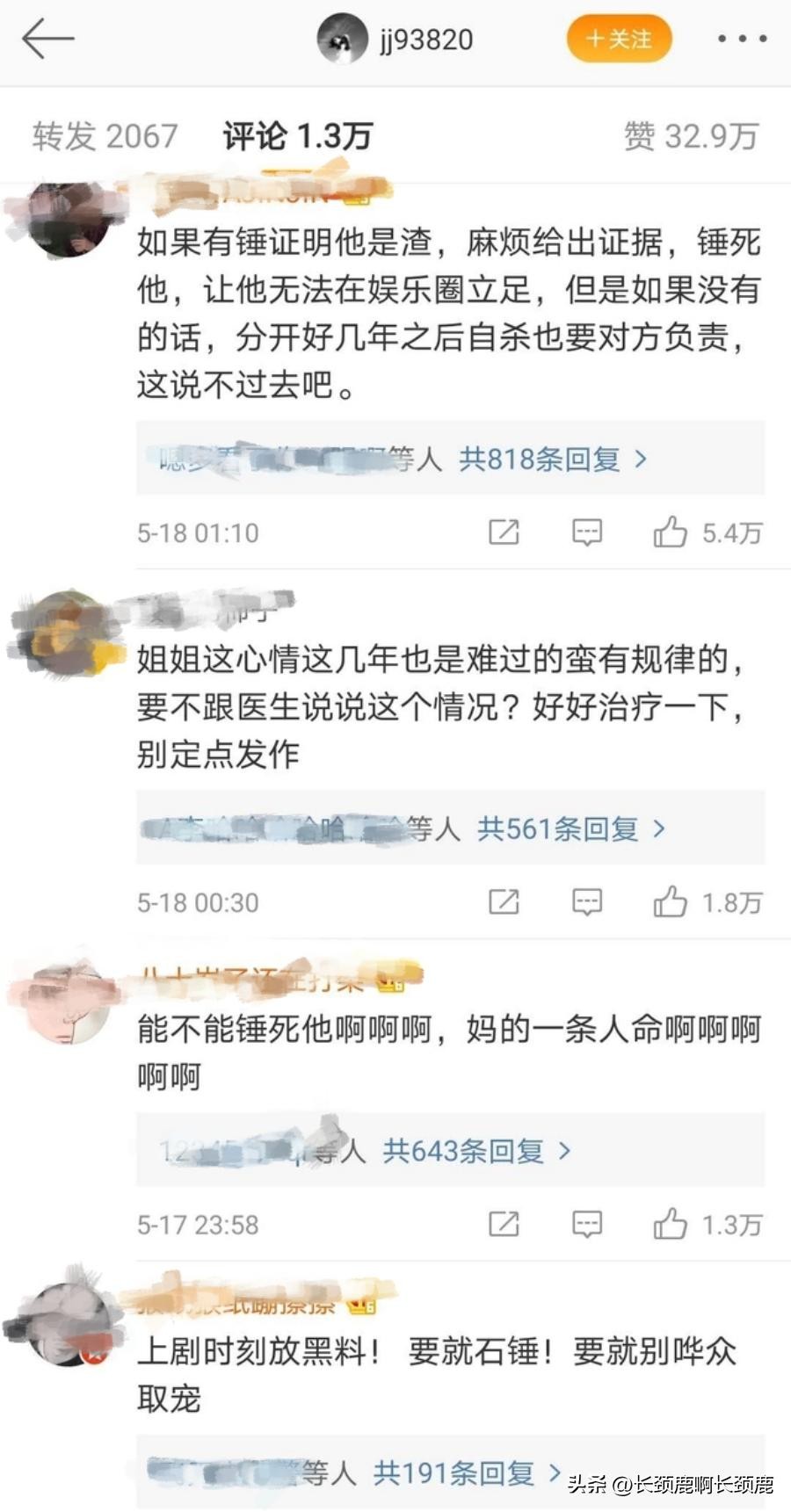
Task: Reply to the comment posted 5-17 23:58
Action: [x=587, y=1224]
